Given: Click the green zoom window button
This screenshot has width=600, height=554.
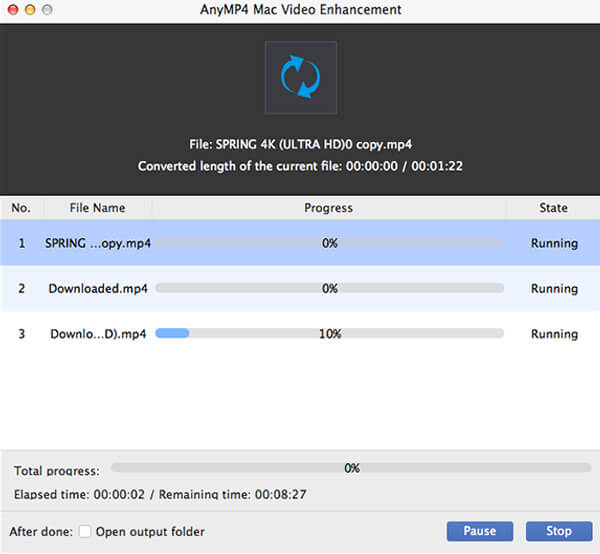Looking at the screenshot, I should (x=48, y=9).
